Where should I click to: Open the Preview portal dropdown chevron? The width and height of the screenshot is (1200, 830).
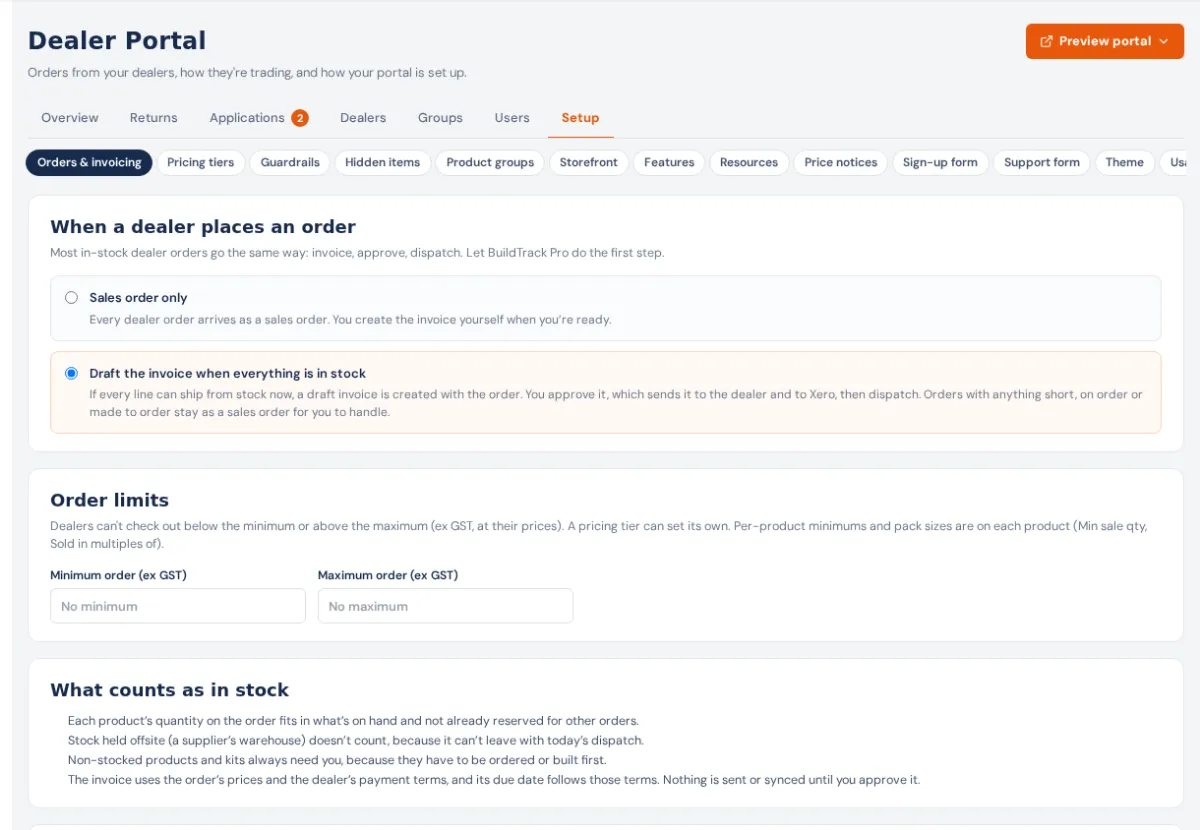point(1163,41)
